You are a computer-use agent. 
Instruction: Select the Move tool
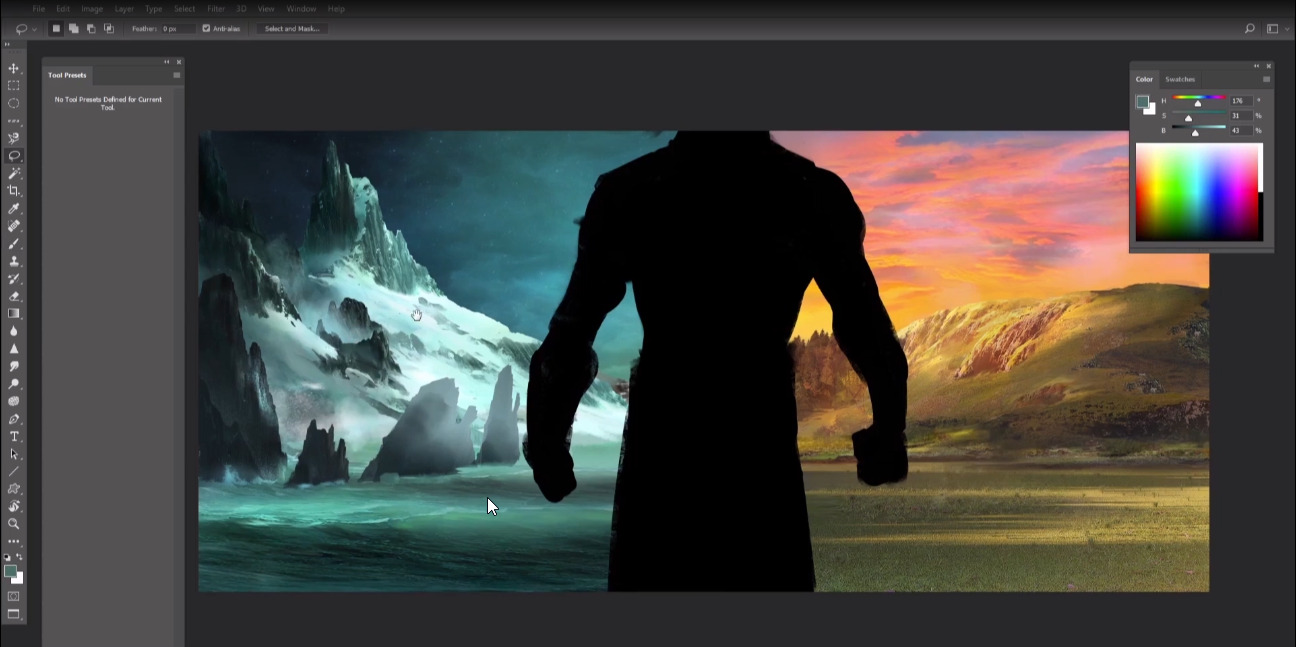pyautogui.click(x=14, y=68)
